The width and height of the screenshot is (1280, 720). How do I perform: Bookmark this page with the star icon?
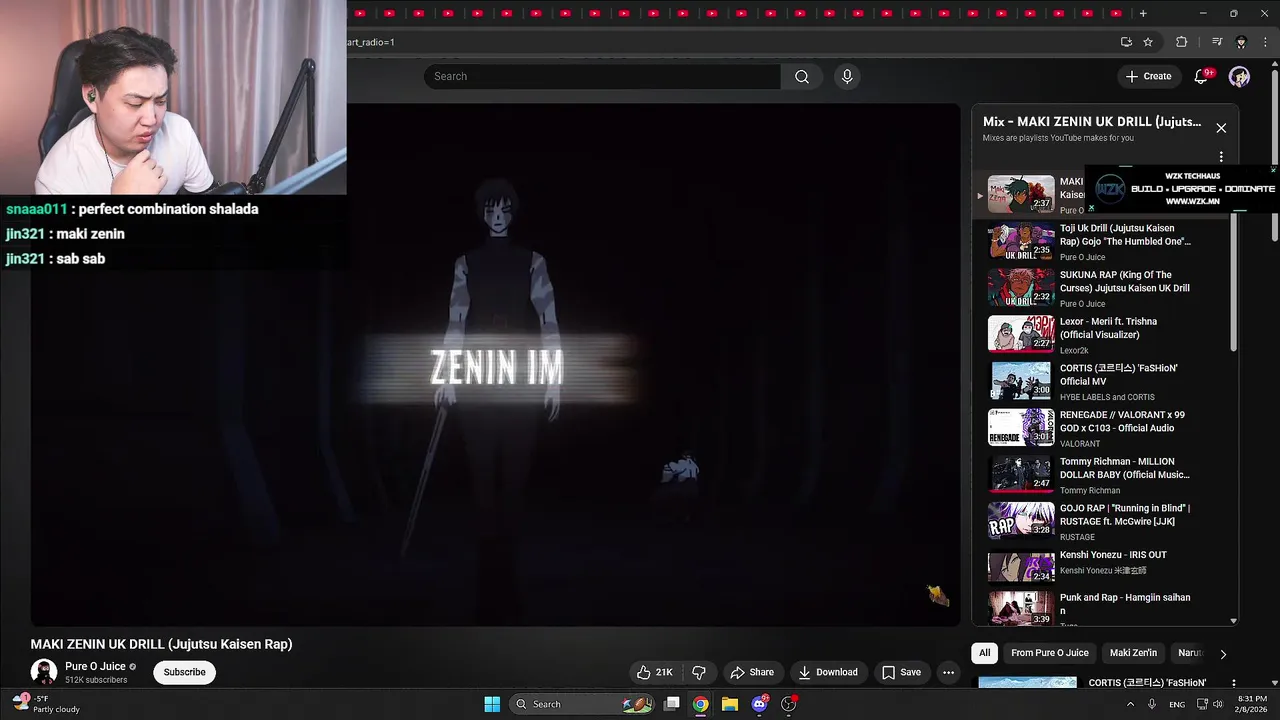point(1148,42)
